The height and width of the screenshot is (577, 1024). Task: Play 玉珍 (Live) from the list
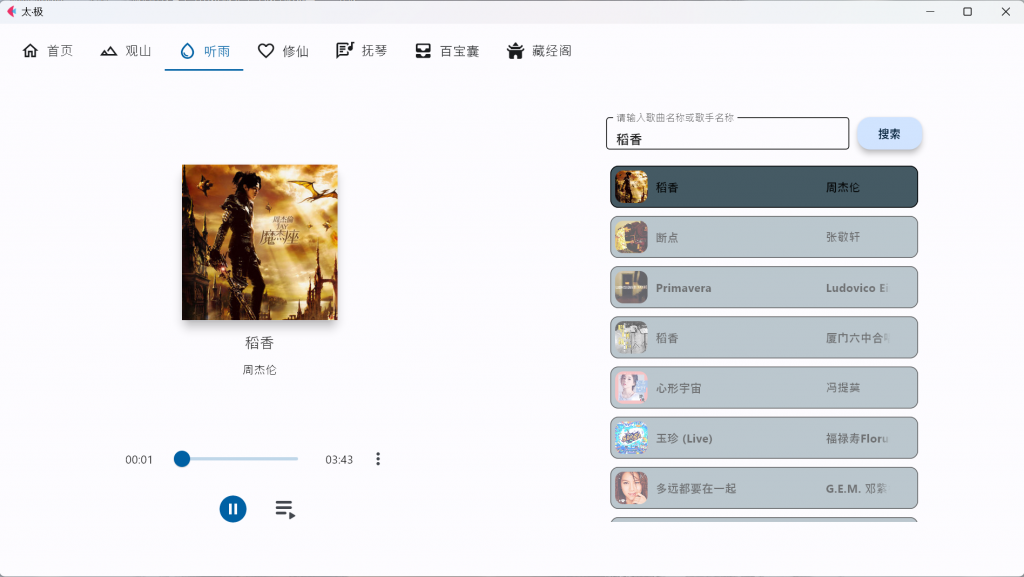tap(764, 438)
